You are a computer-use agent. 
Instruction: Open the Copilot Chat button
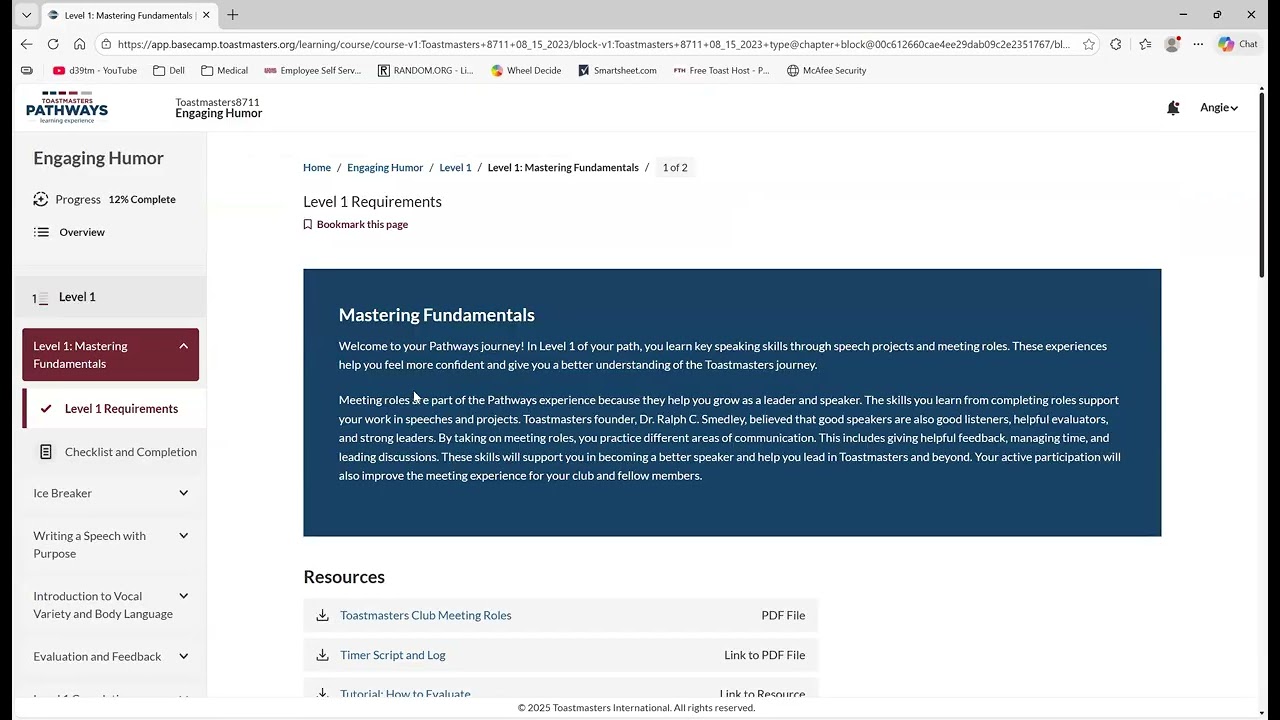pyautogui.click(x=1238, y=44)
